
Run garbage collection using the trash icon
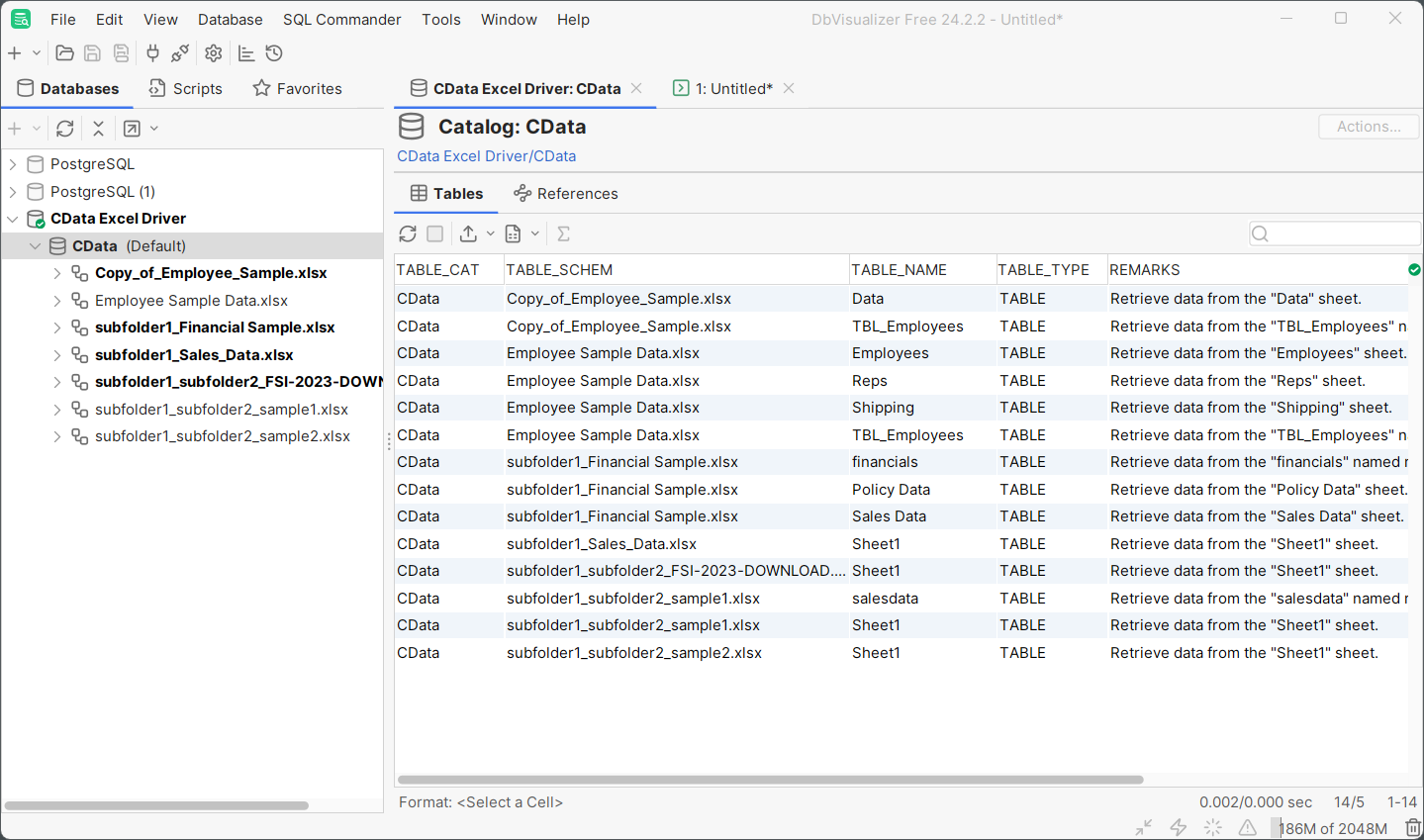(x=1413, y=828)
